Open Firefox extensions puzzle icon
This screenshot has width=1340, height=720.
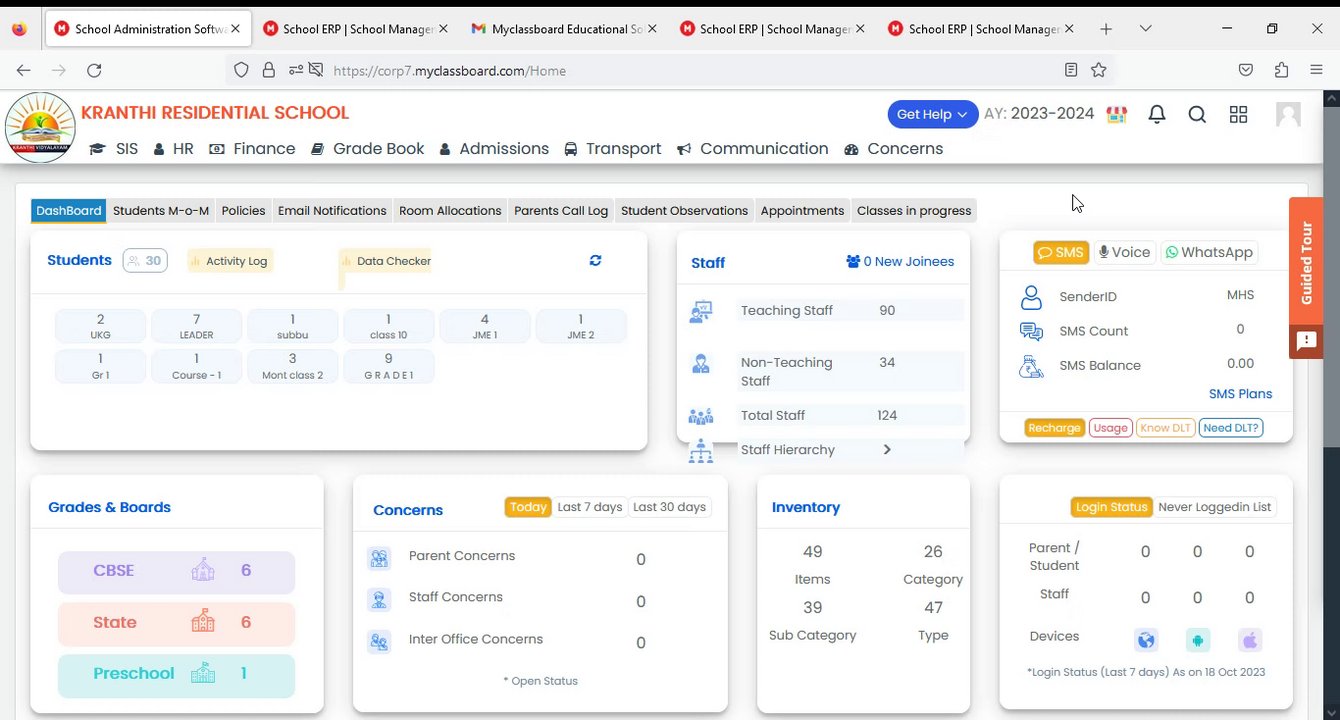(x=1282, y=70)
